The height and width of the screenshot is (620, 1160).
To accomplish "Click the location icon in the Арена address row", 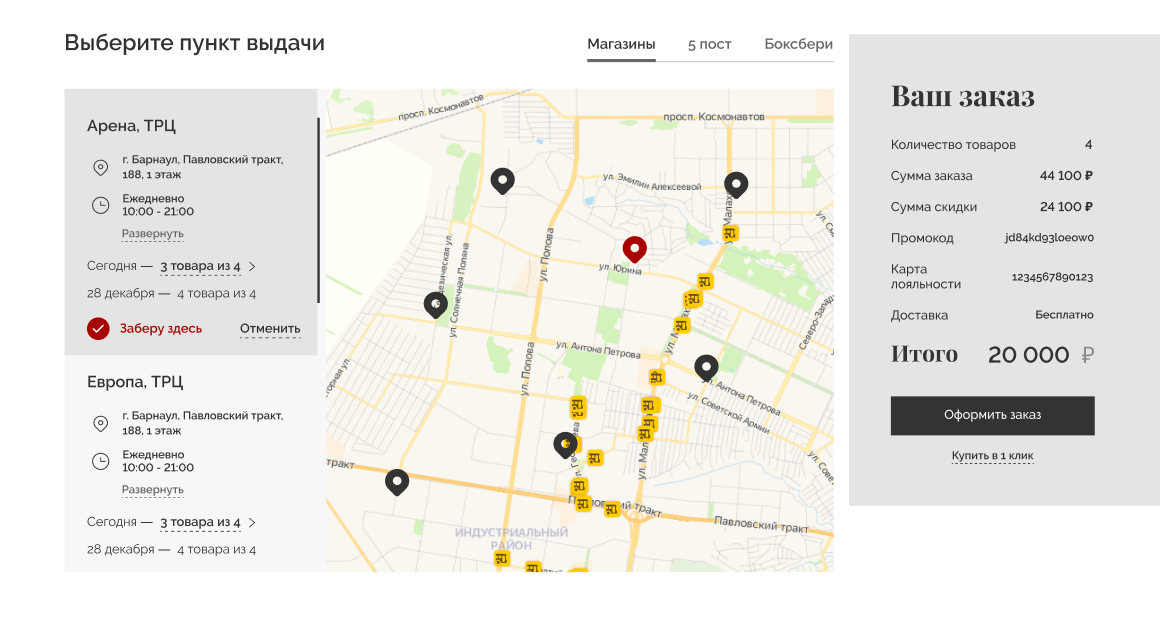I will pyautogui.click(x=100, y=167).
